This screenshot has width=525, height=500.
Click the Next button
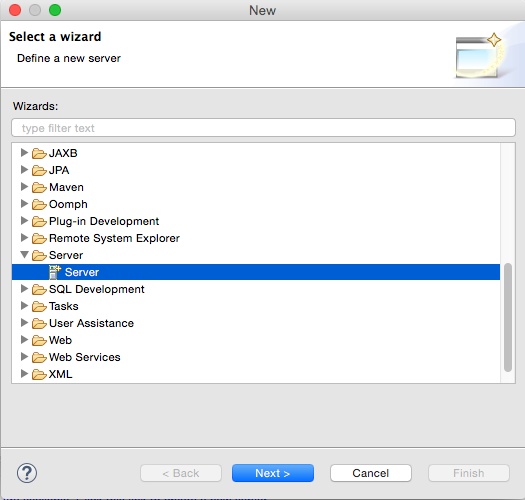pos(273,473)
